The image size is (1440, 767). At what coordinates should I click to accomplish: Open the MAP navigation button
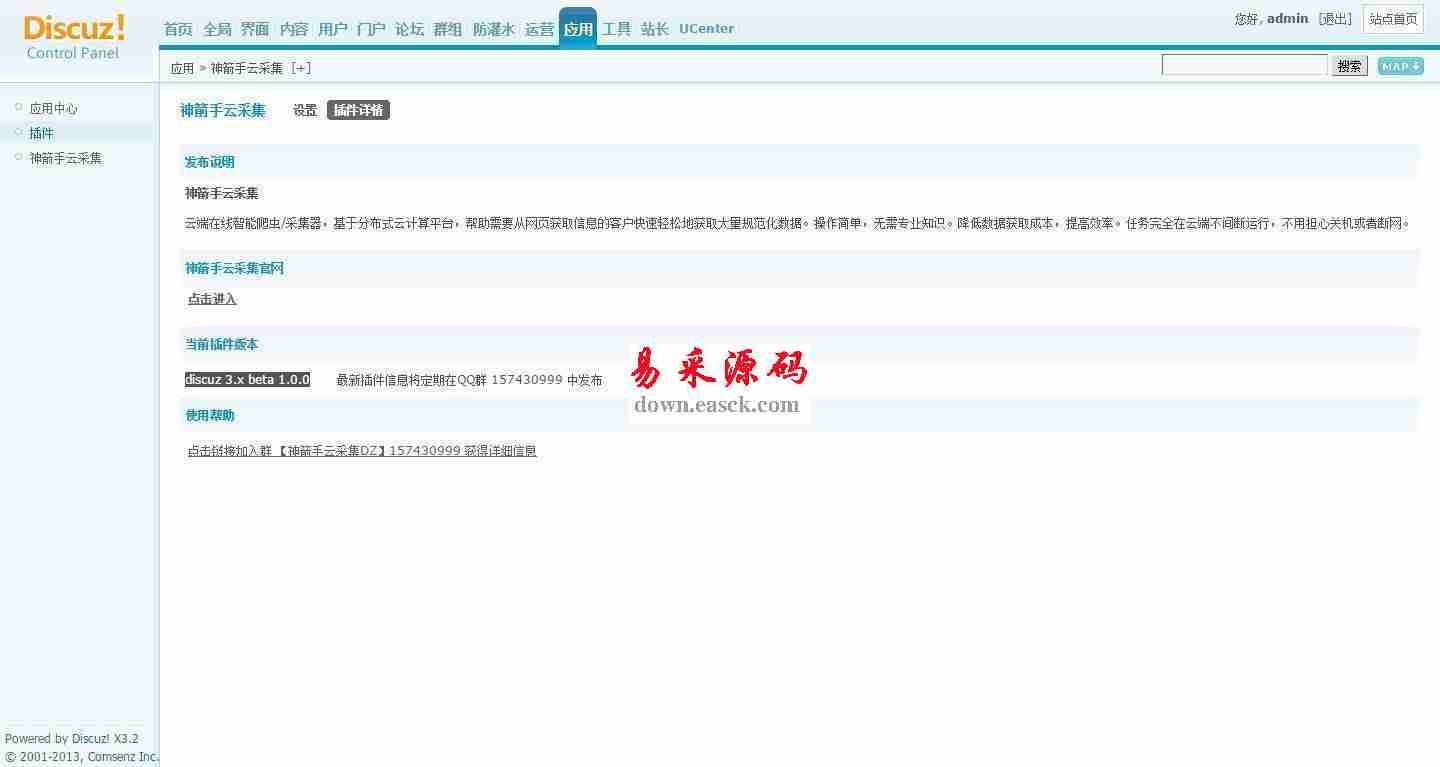click(1400, 66)
